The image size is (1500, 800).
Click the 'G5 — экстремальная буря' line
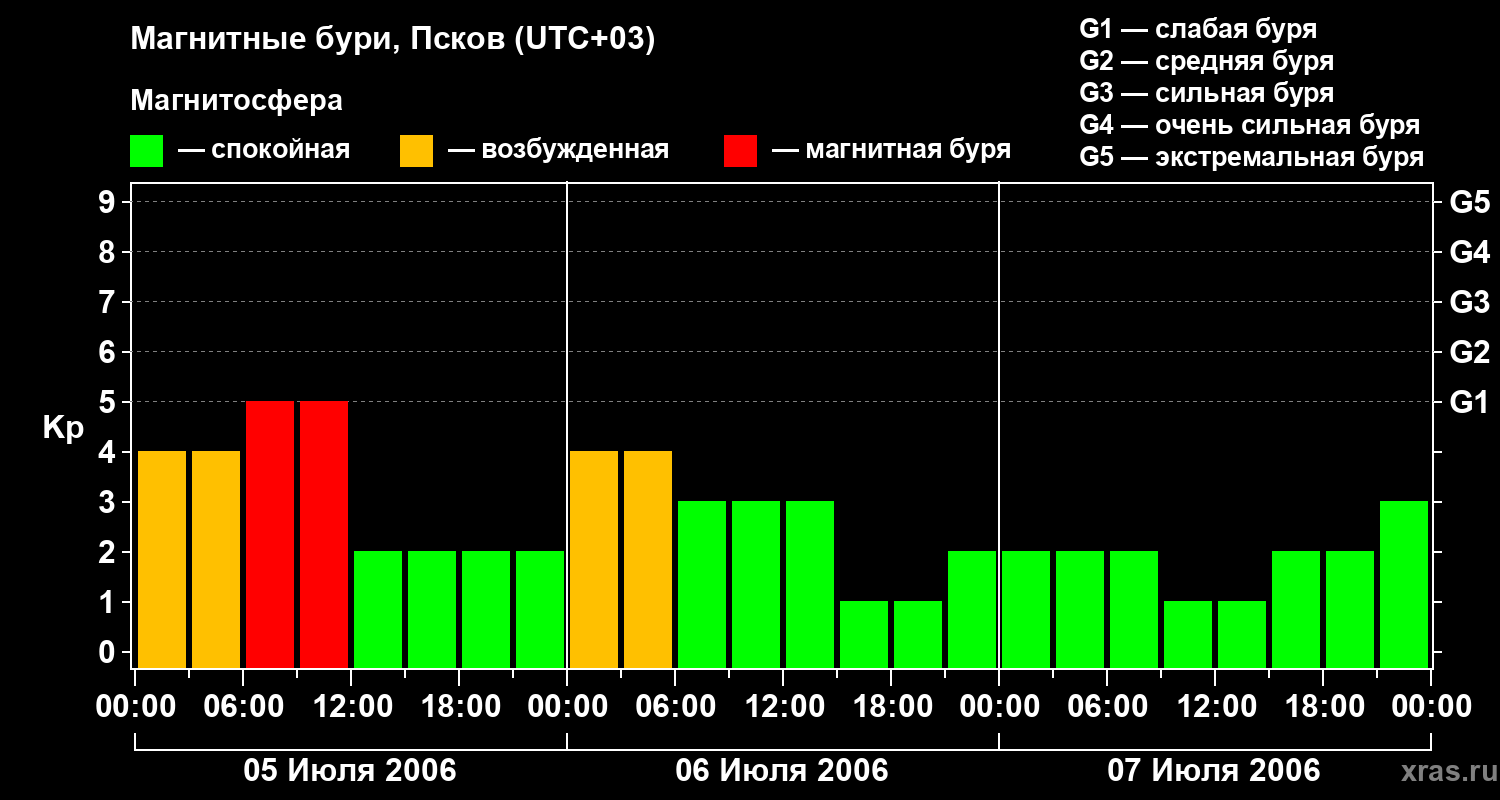(1252, 157)
